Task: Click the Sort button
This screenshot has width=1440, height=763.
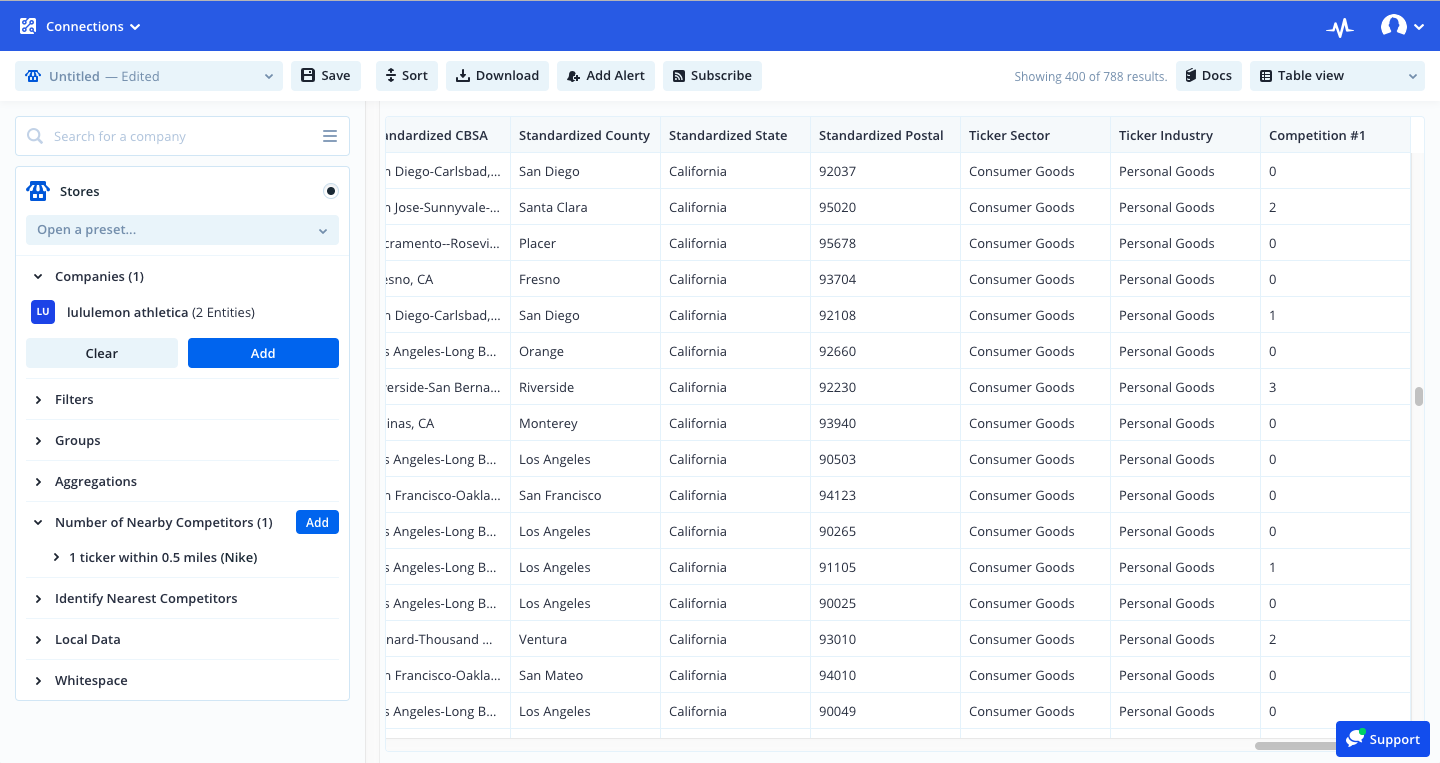Action: point(407,76)
